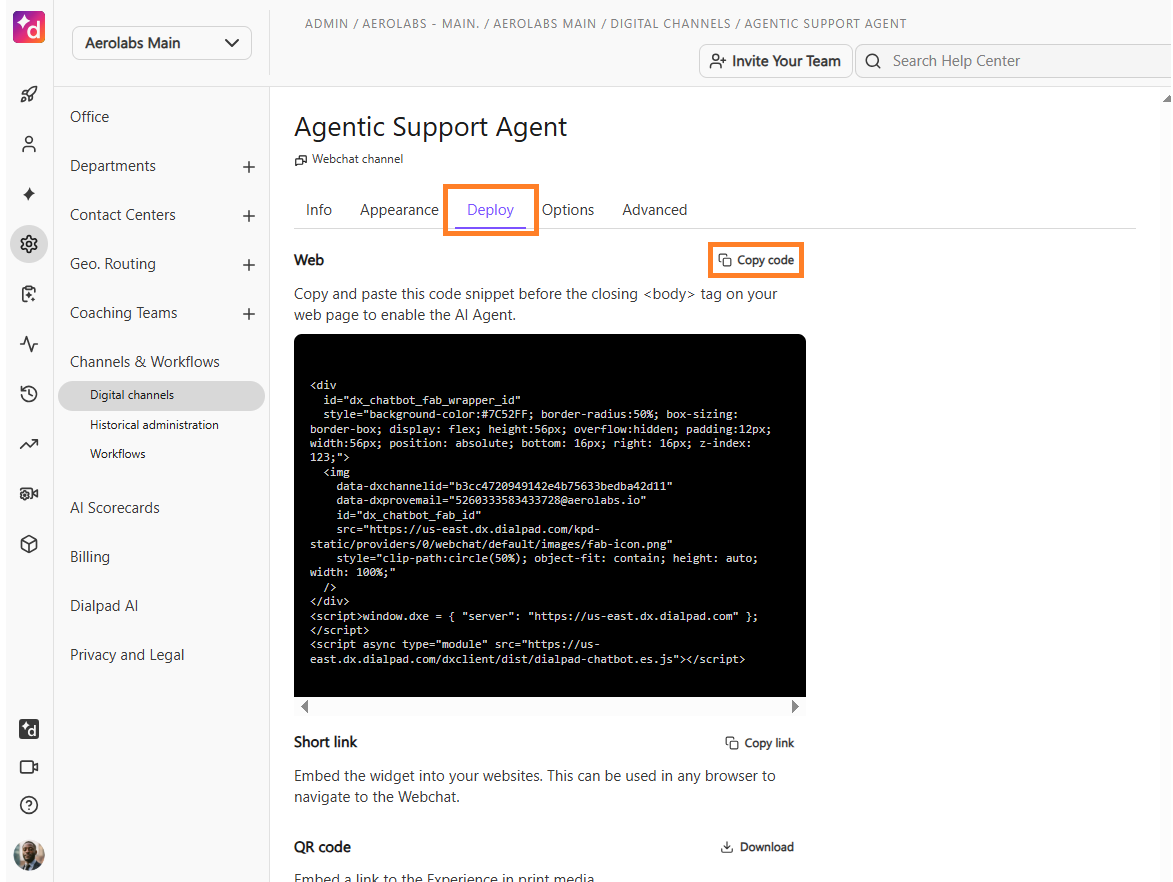Click the Copy link button
This screenshot has height=882, width=1173.
coord(760,743)
